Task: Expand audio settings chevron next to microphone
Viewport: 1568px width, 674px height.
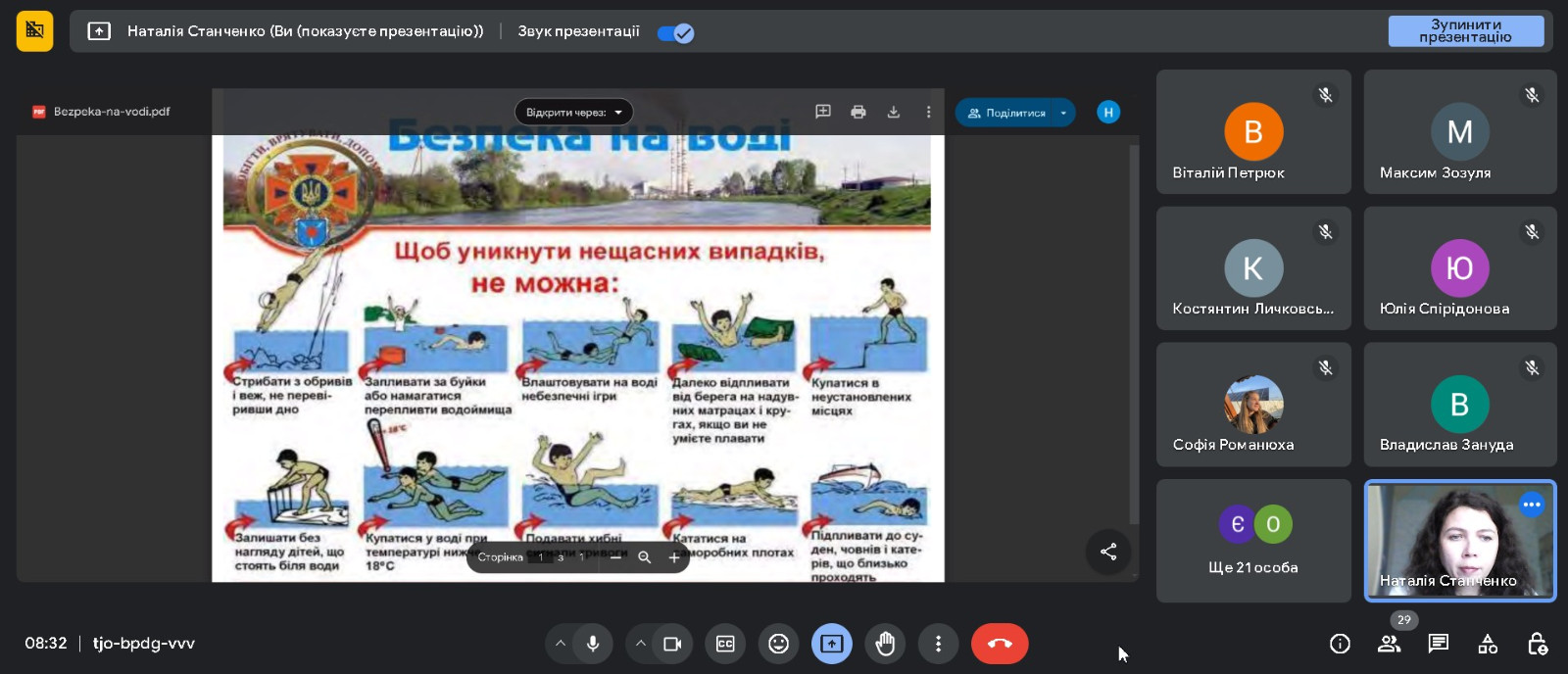Action: tap(561, 644)
